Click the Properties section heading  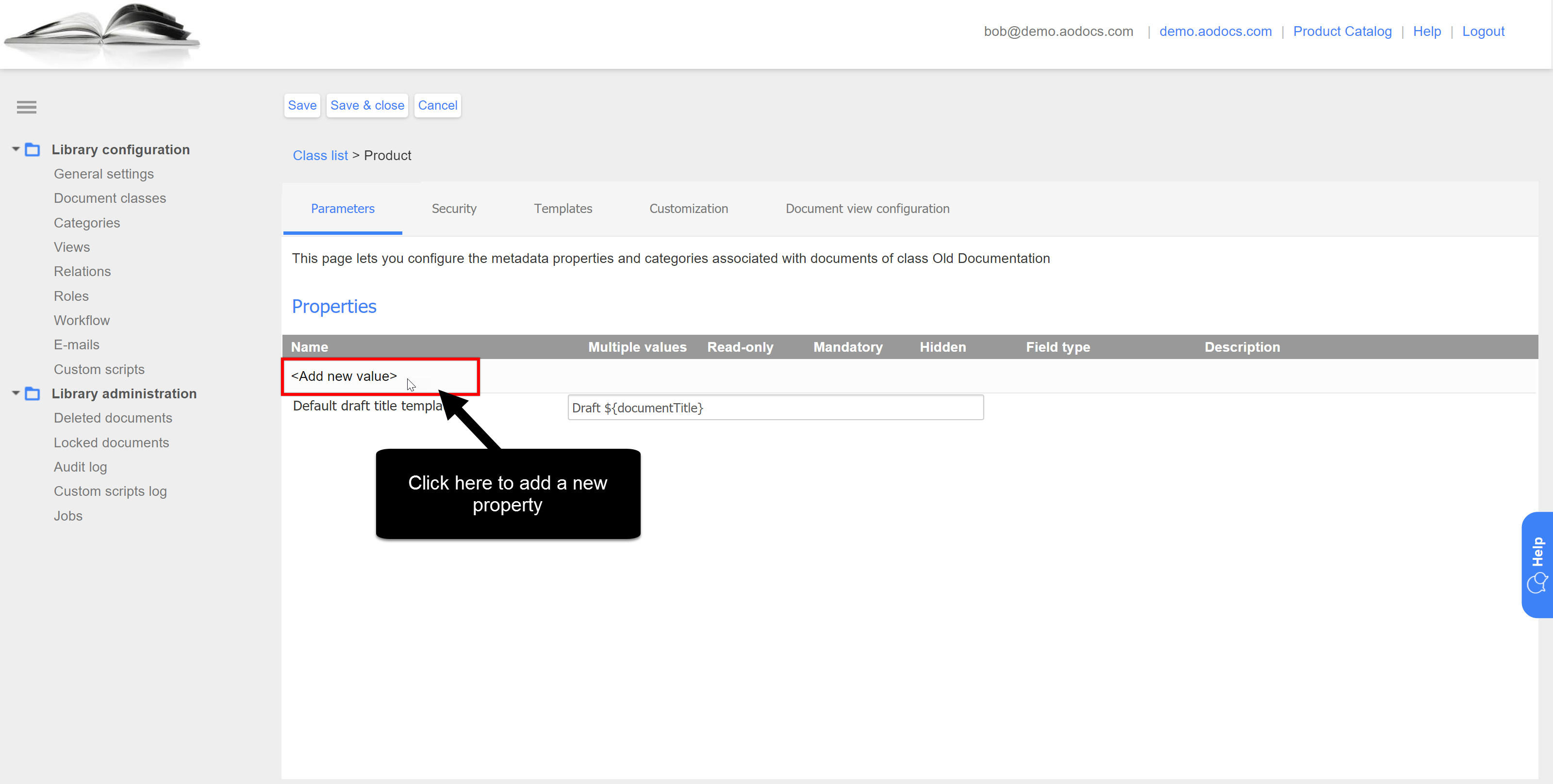(334, 307)
